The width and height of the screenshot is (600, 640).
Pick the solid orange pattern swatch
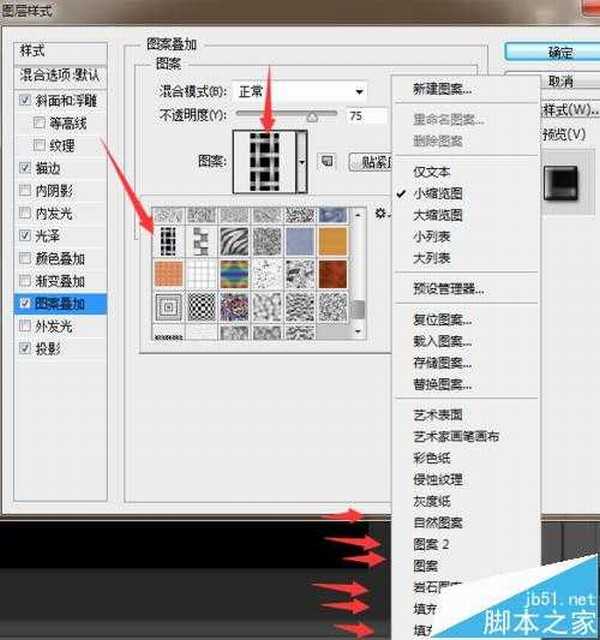tap(334, 242)
